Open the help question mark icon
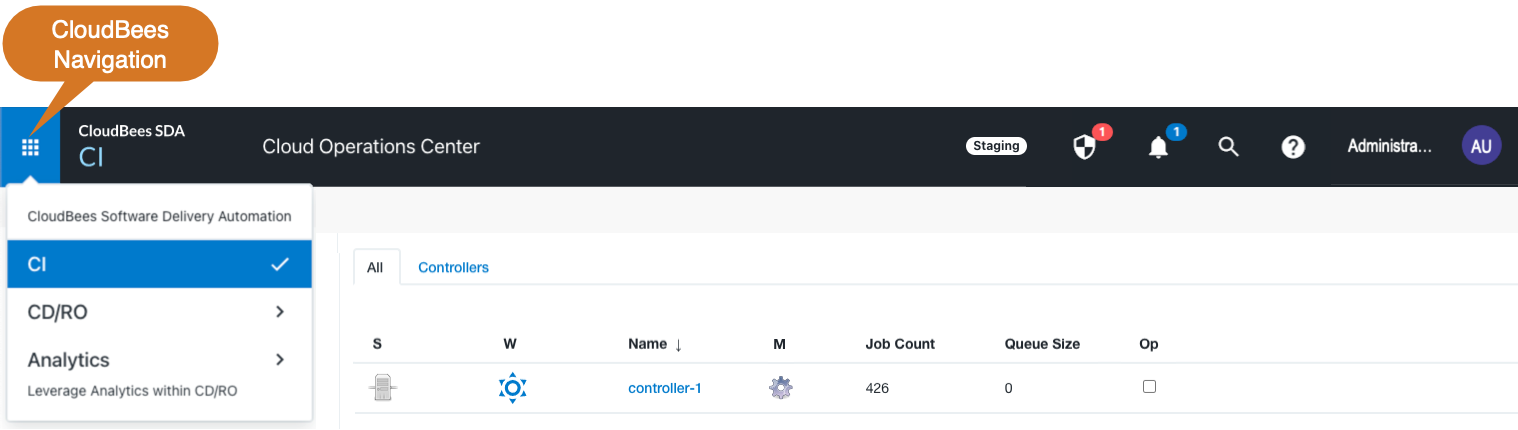Viewport: 1518px width, 430px height. point(1293,147)
